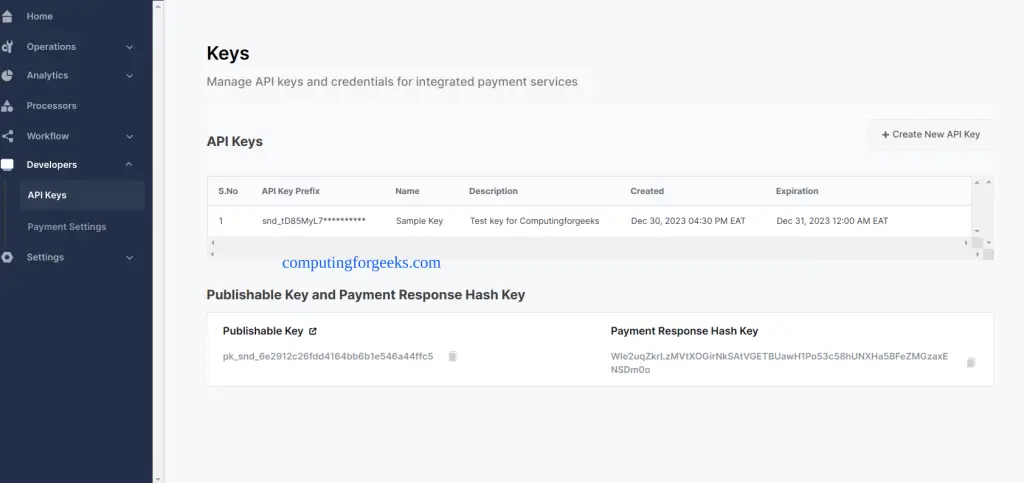This screenshot has height=483, width=1024.
Task: Click the Developers monitor icon
Action: (7, 165)
